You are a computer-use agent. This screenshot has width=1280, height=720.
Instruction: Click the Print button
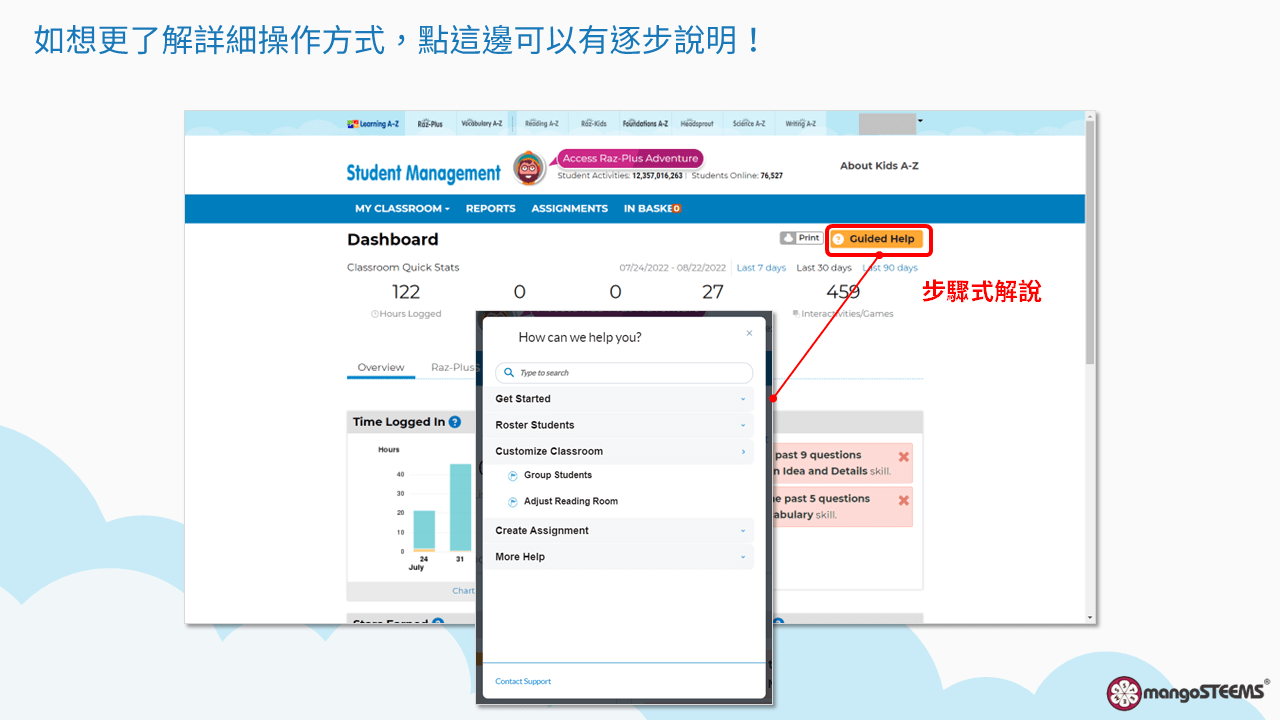pyautogui.click(x=801, y=238)
